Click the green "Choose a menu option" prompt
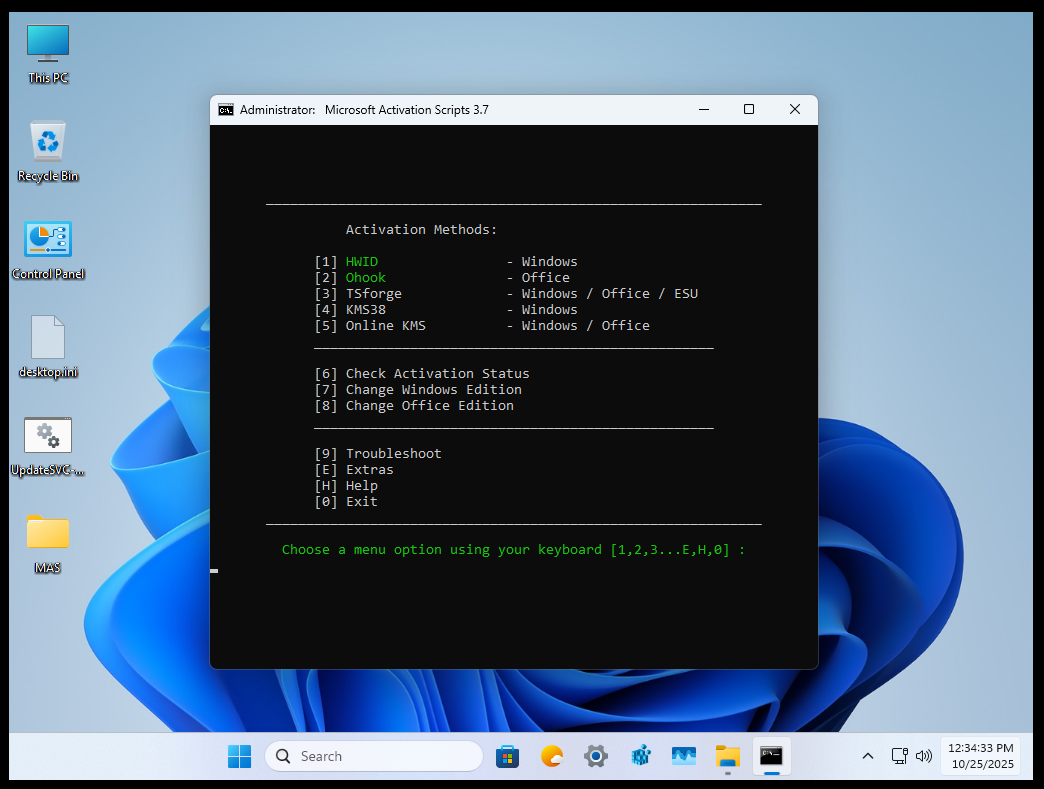Screen dimensions: 1044x789 (513, 550)
